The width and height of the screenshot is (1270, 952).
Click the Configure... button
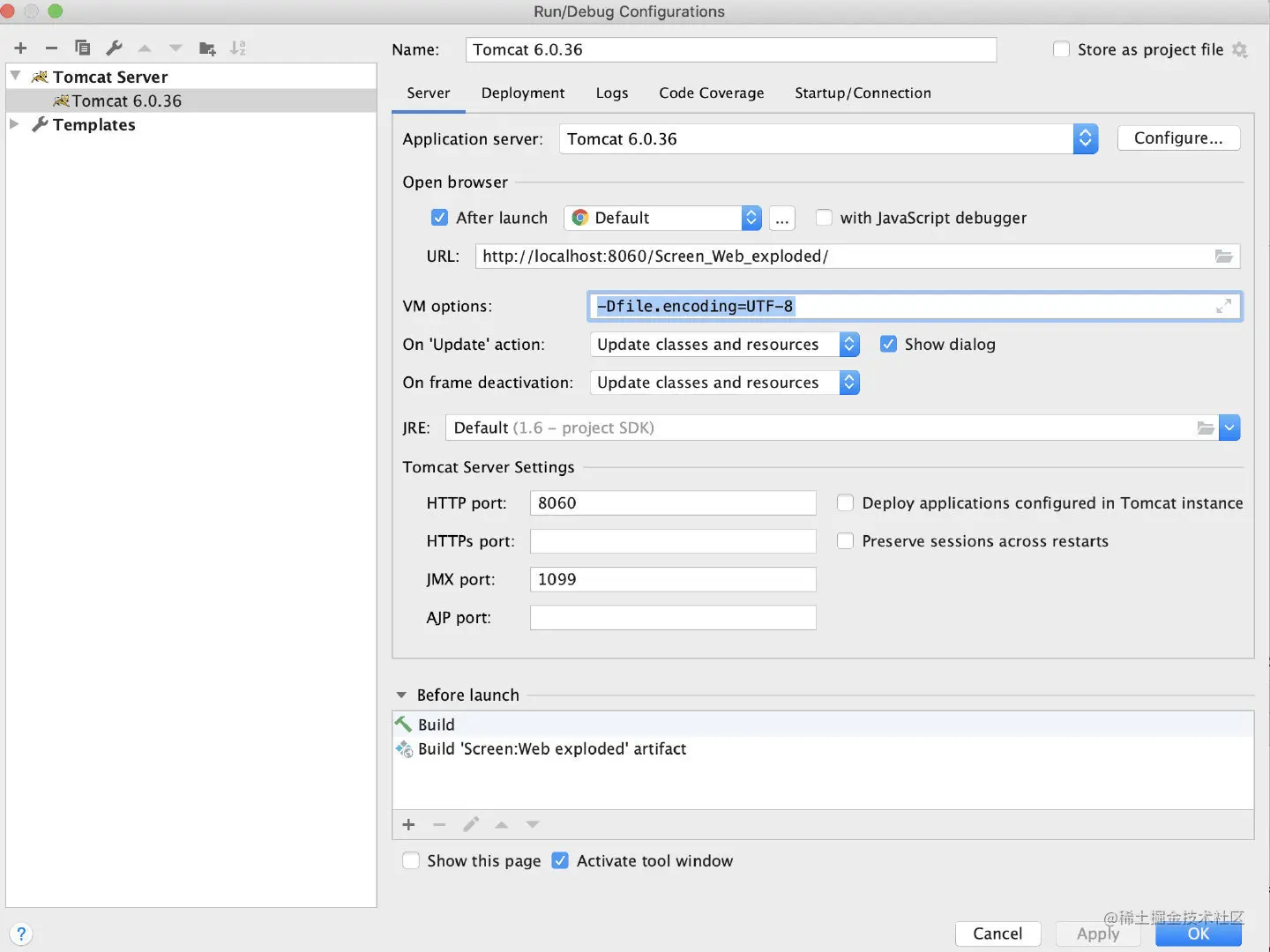point(1178,138)
